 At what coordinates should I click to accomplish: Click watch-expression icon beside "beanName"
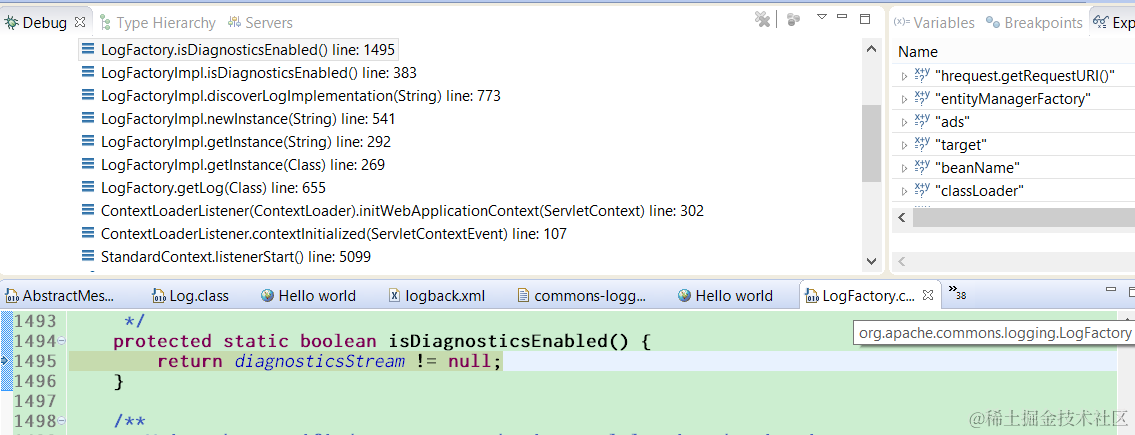coord(922,167)
